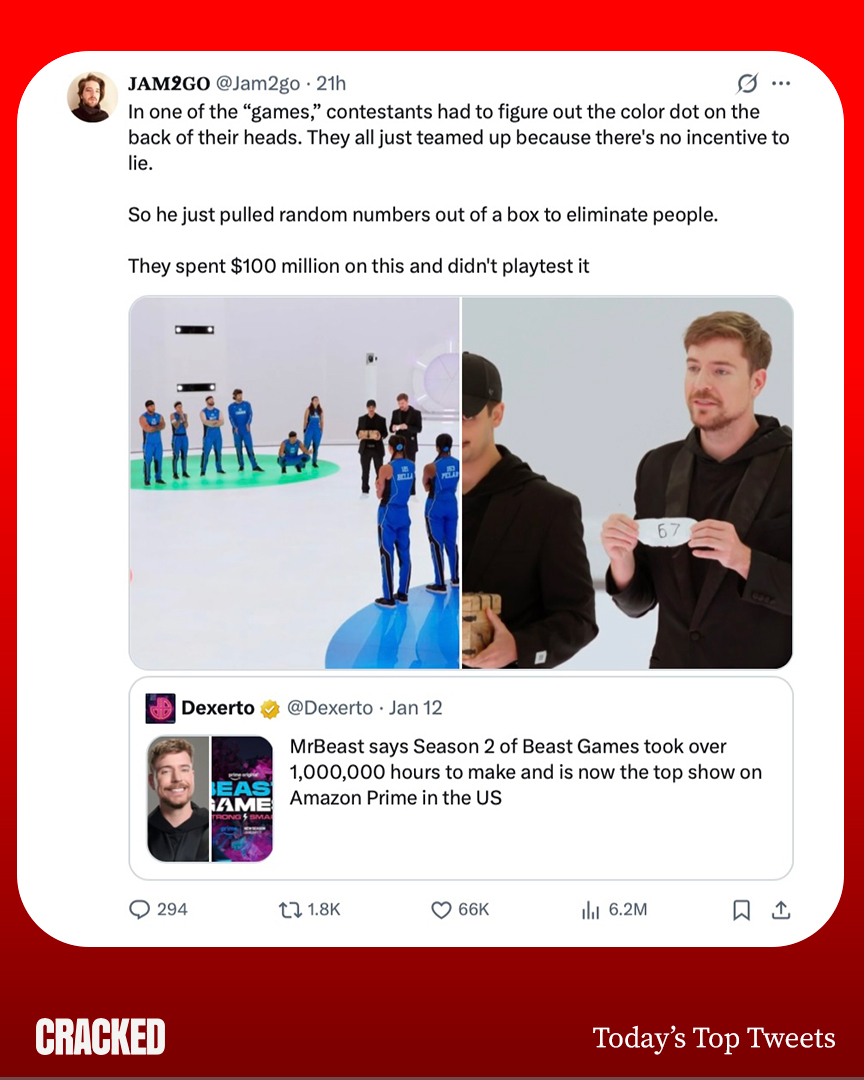Bookmark the tweet with the bookmark icon
This screenshot has height=1080, width=864.
[741, 910]
